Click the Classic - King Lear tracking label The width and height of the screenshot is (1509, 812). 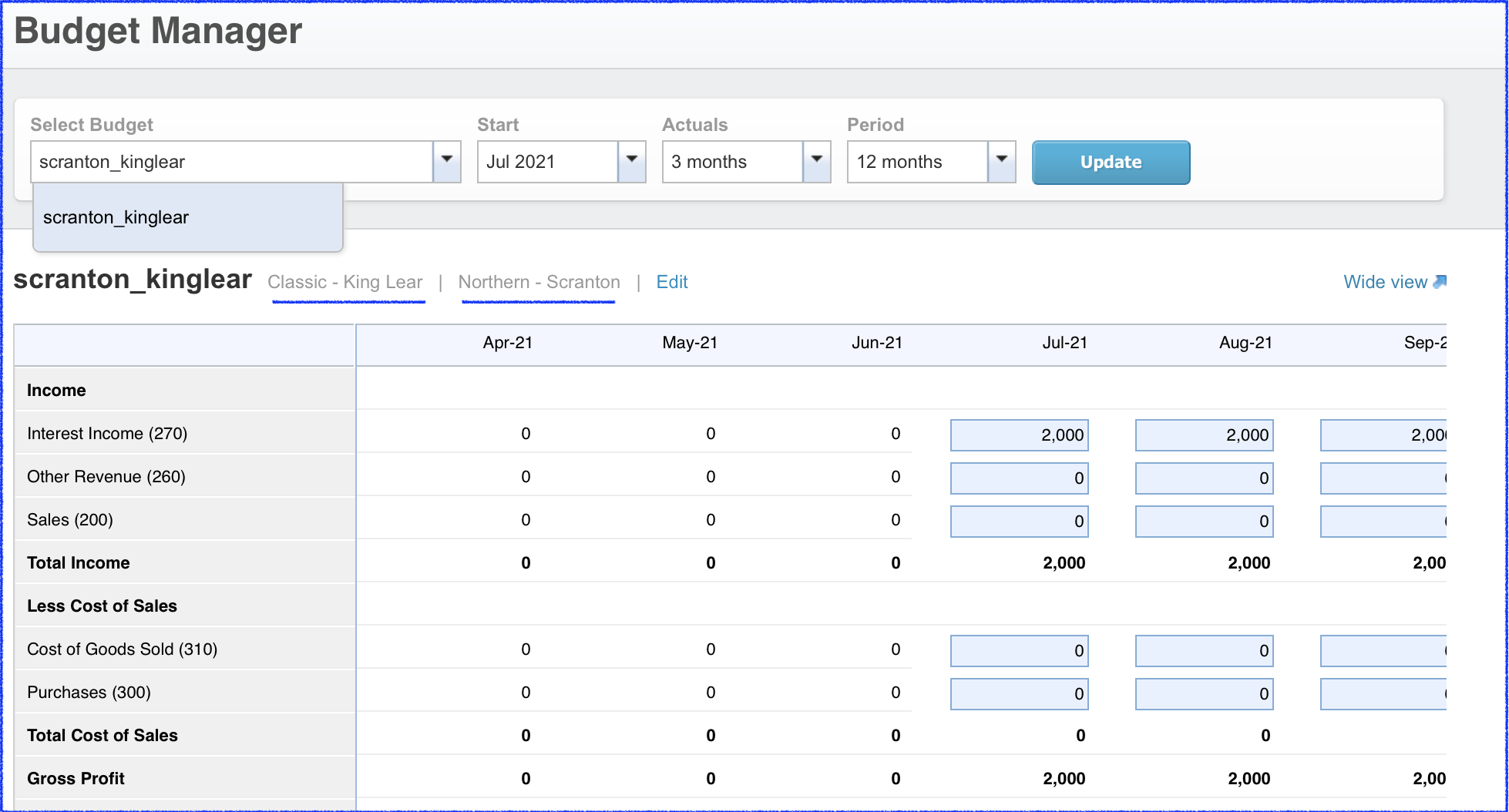344,282
